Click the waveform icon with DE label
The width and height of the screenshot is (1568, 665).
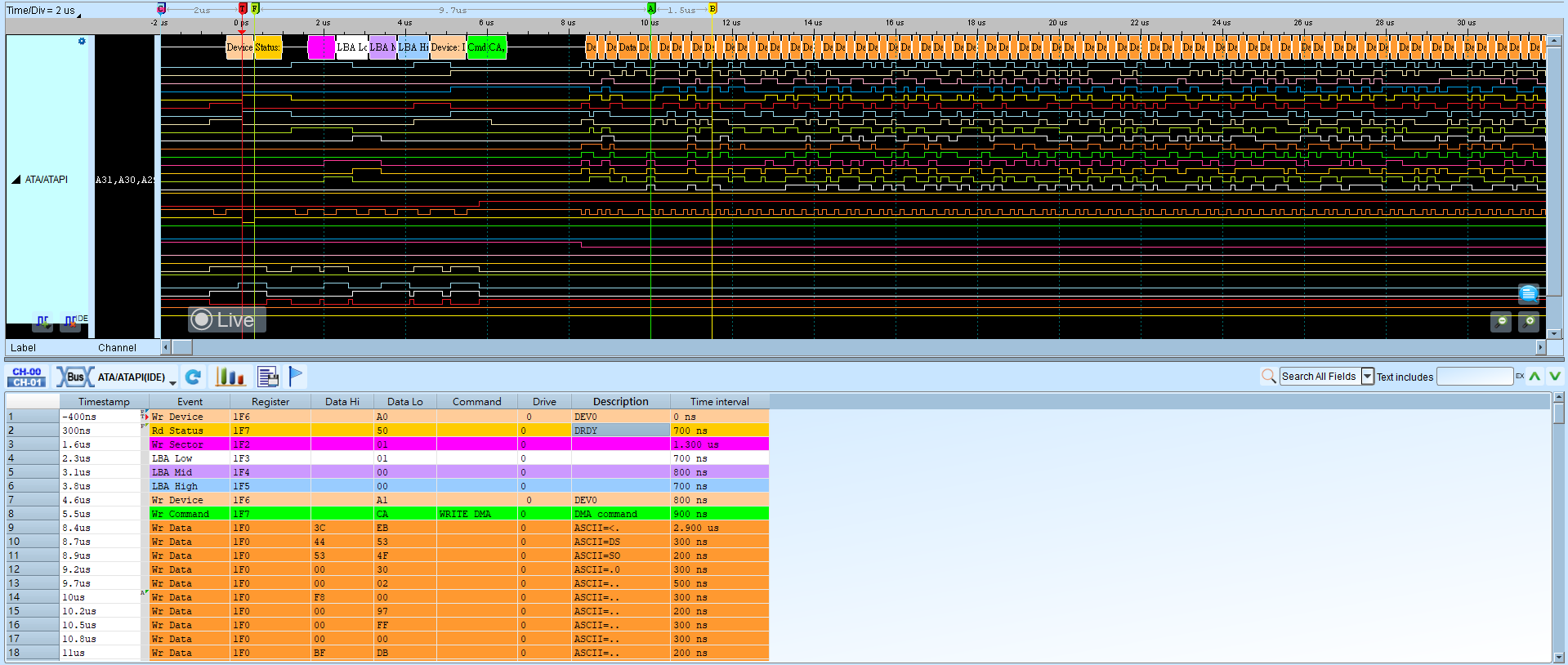pos(72,322)
